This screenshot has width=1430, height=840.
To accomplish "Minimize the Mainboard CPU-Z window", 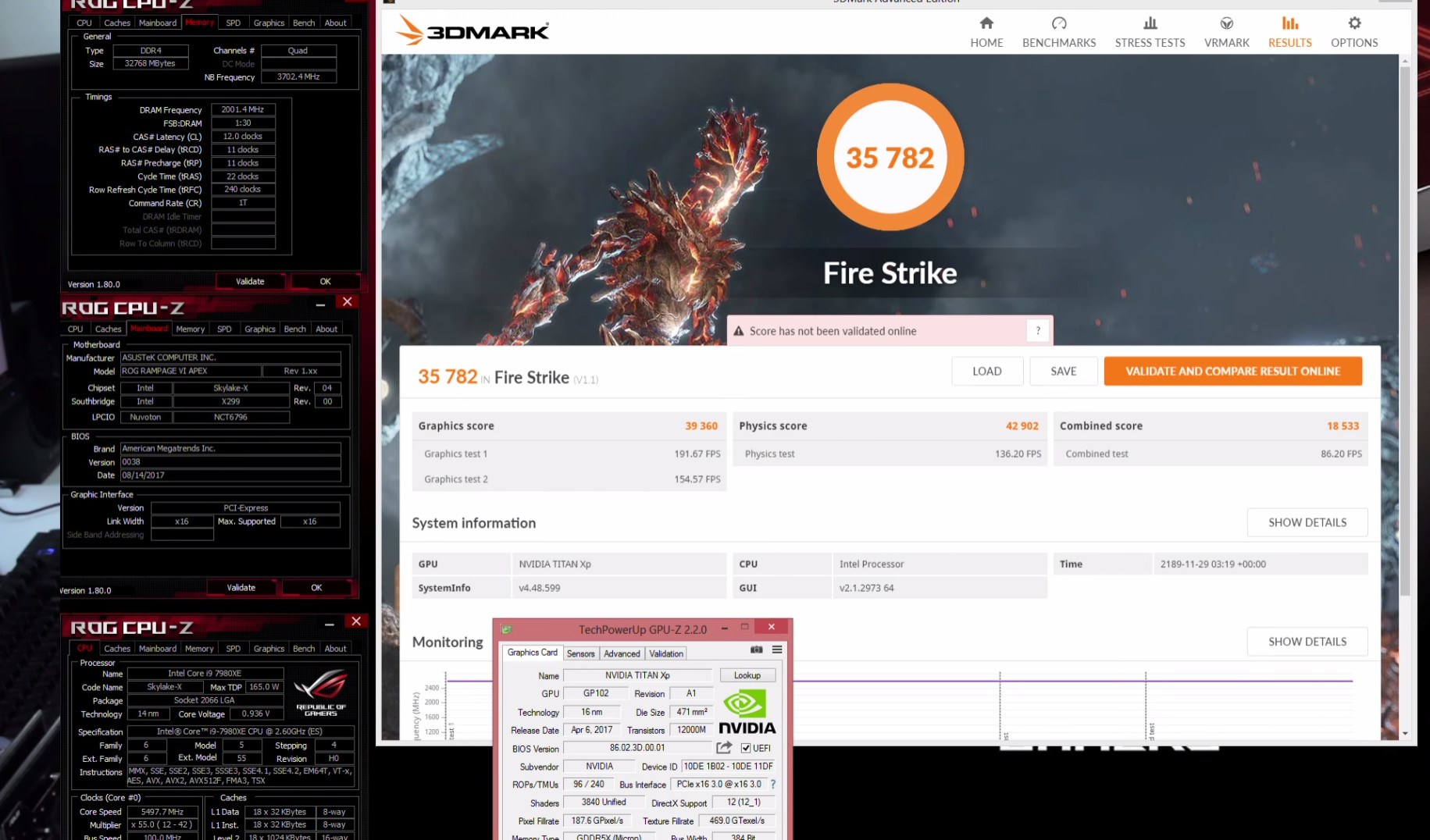I will pos(319,305).
